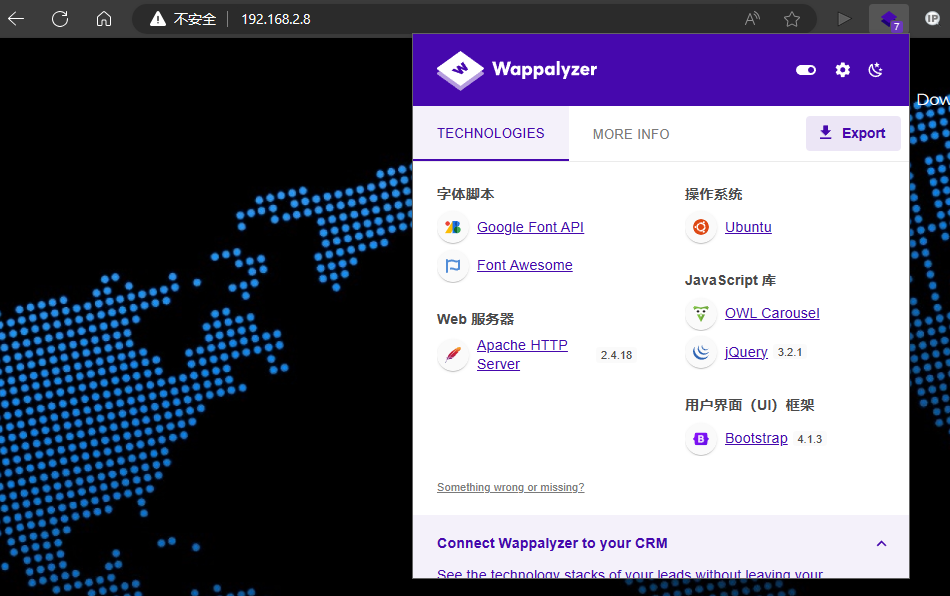This screenshot has height=596, width=950.
Task: Open the Bootstrap link
Action: (x=756, y=438)
